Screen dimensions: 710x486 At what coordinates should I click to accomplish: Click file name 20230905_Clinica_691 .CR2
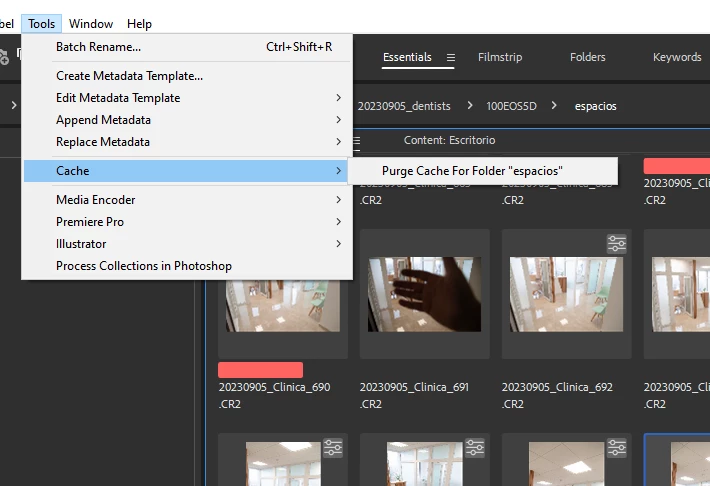(x=414, y=395)
